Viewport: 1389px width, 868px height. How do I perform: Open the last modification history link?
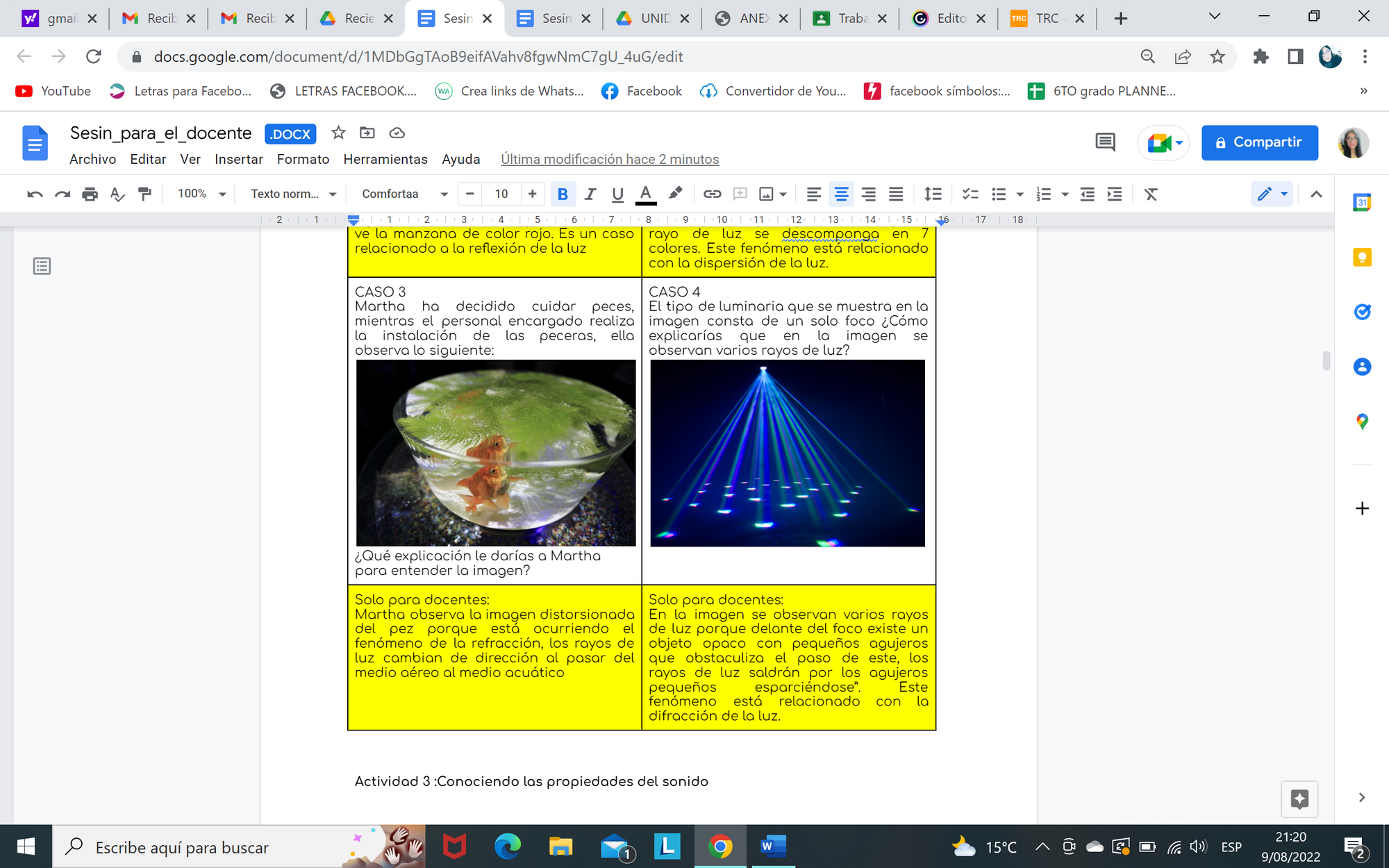pyautogui.click(x=610, y=159)
